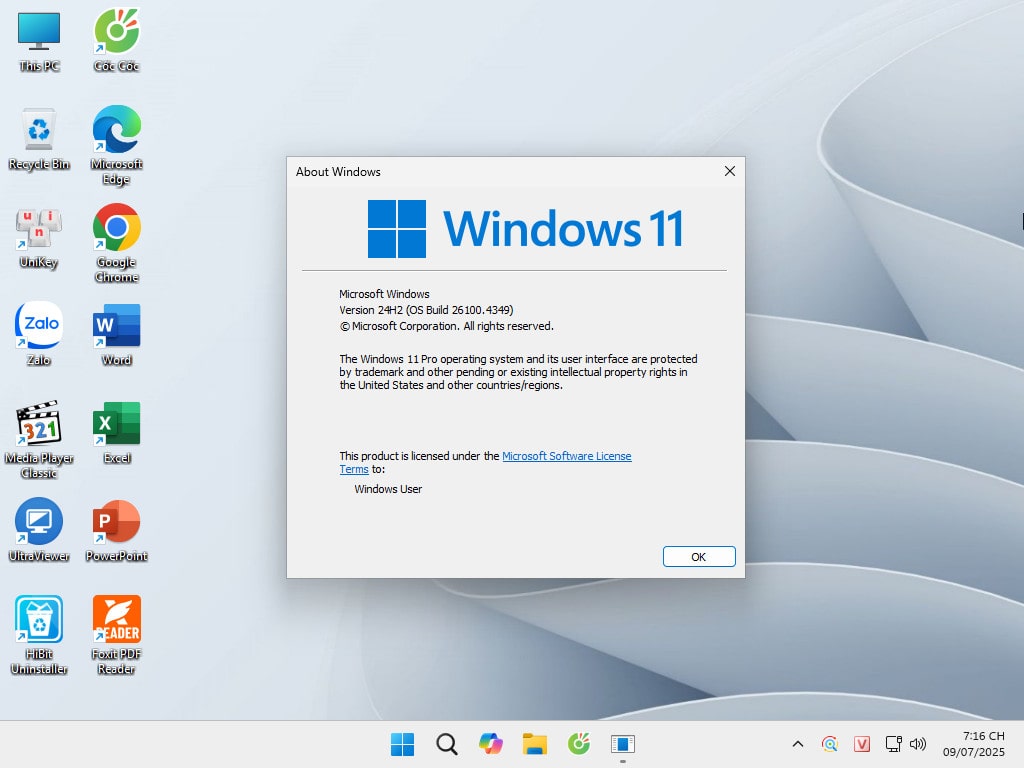Open the clock showing 7:16 CH
The width and height of the screenshot is (1024, 768).
click(x=974, y=744)
